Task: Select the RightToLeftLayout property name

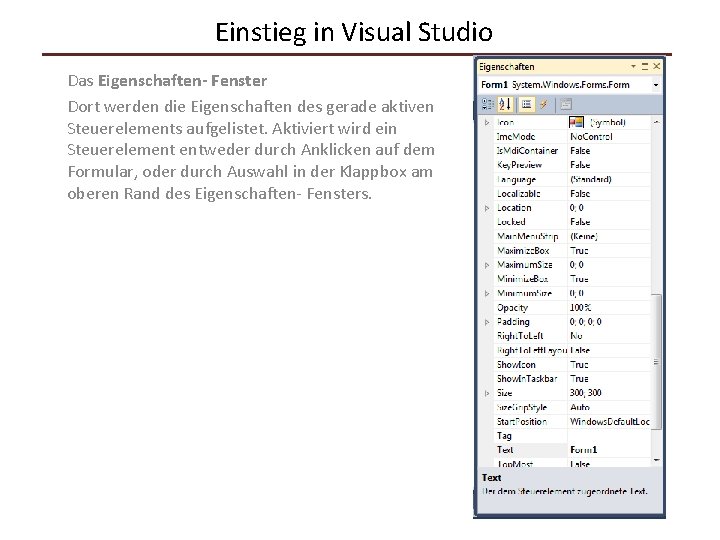Action: [x=532, y=350]
